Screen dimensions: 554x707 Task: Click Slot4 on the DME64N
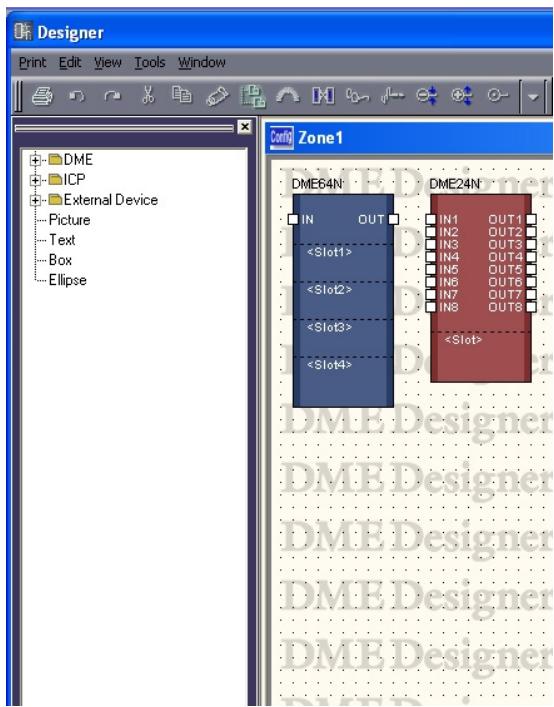tap(330, 365)
